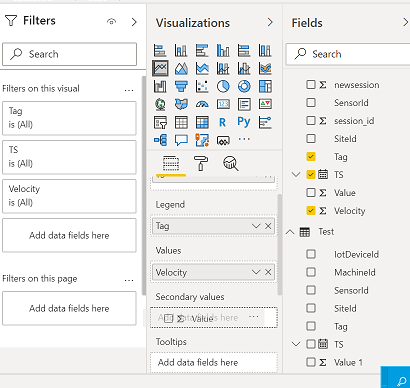Image resolution: width=410 pixels, height=388 pixels.
Task: Click the Filters pane Search box
Action: point(69,54)
